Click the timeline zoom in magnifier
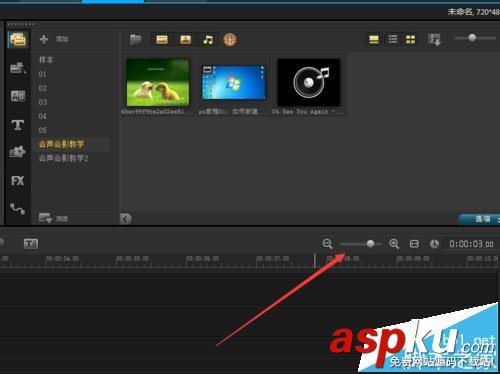500x374 pixels. [x=394, y=244]
